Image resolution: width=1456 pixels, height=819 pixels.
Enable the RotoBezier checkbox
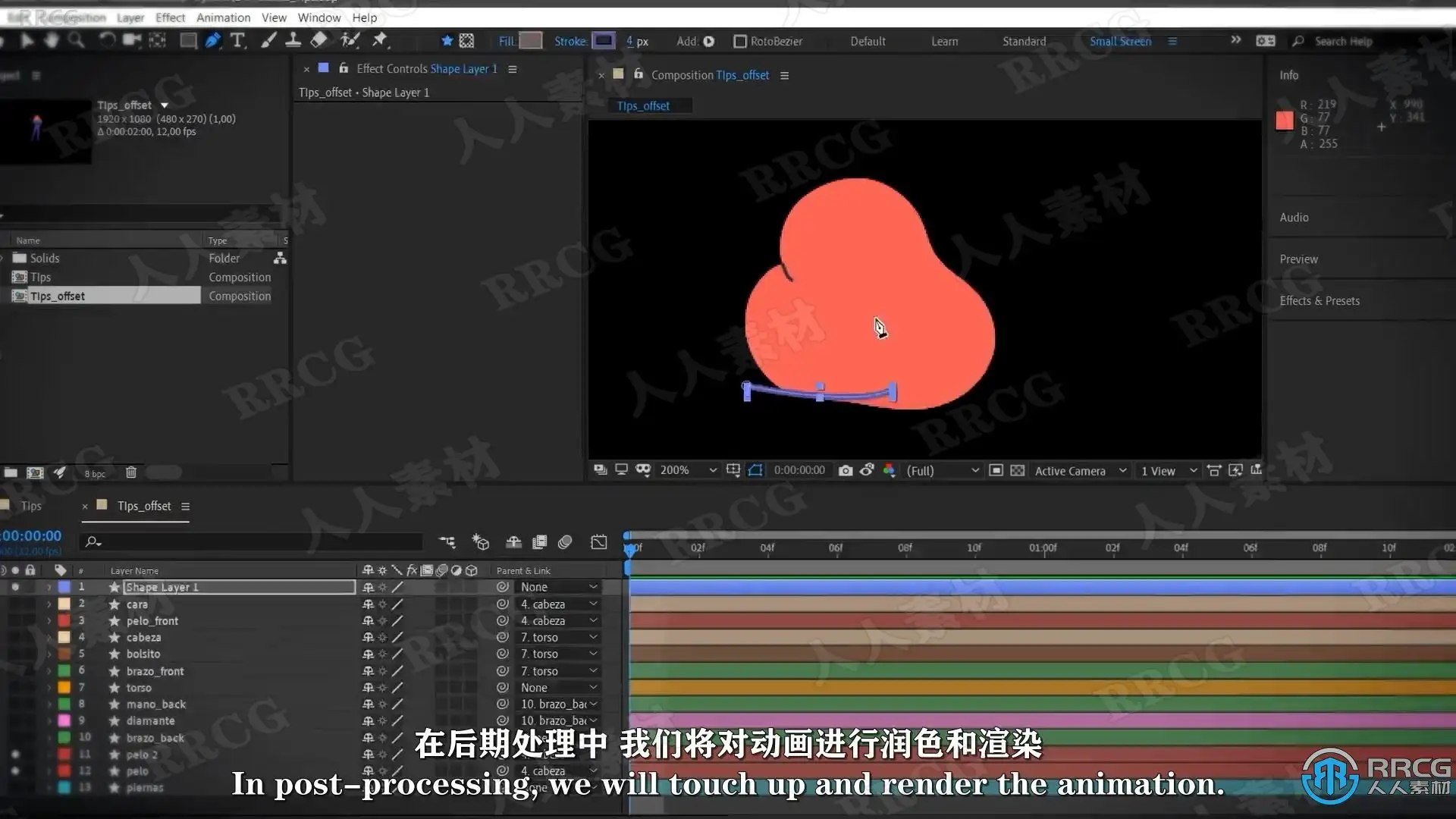(x=740, y=42)
